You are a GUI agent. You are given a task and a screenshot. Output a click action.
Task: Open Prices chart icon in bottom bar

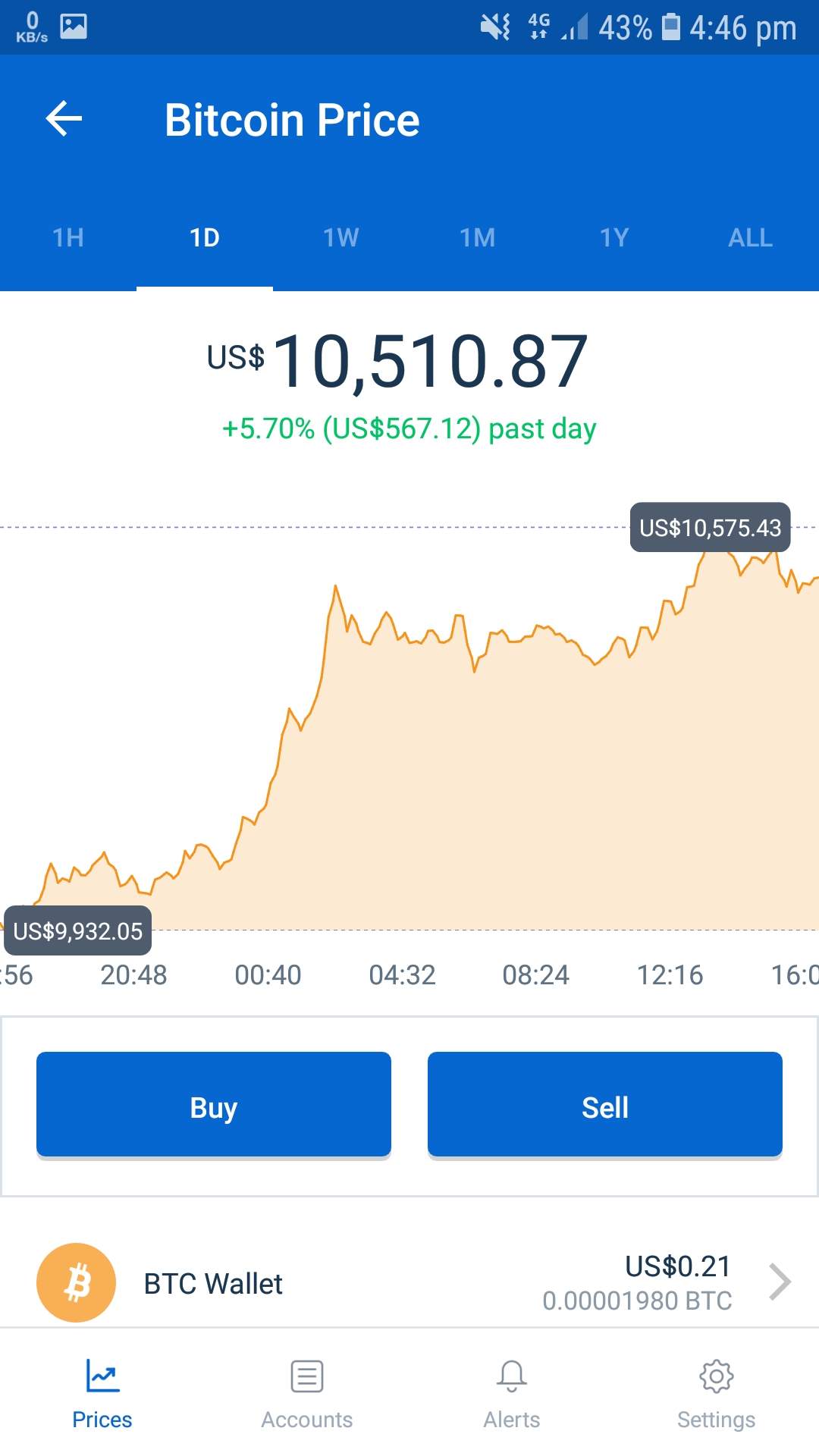point(102,1376)
